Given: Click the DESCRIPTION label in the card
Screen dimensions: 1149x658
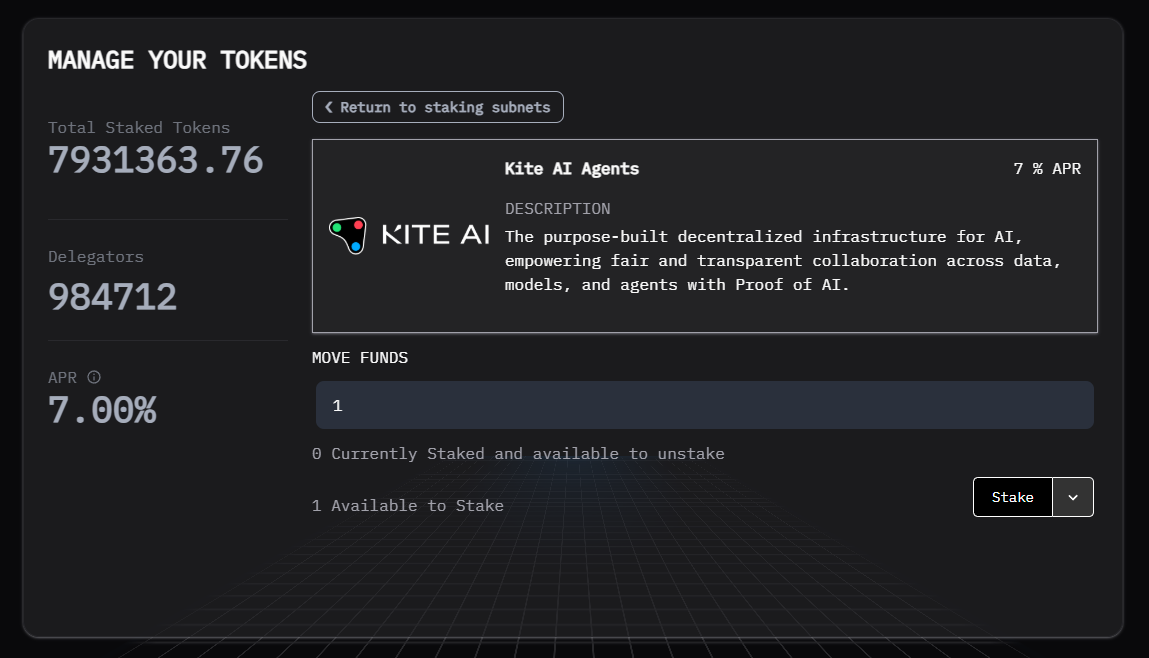Looking at the screenshot, I should pos(557,209).
